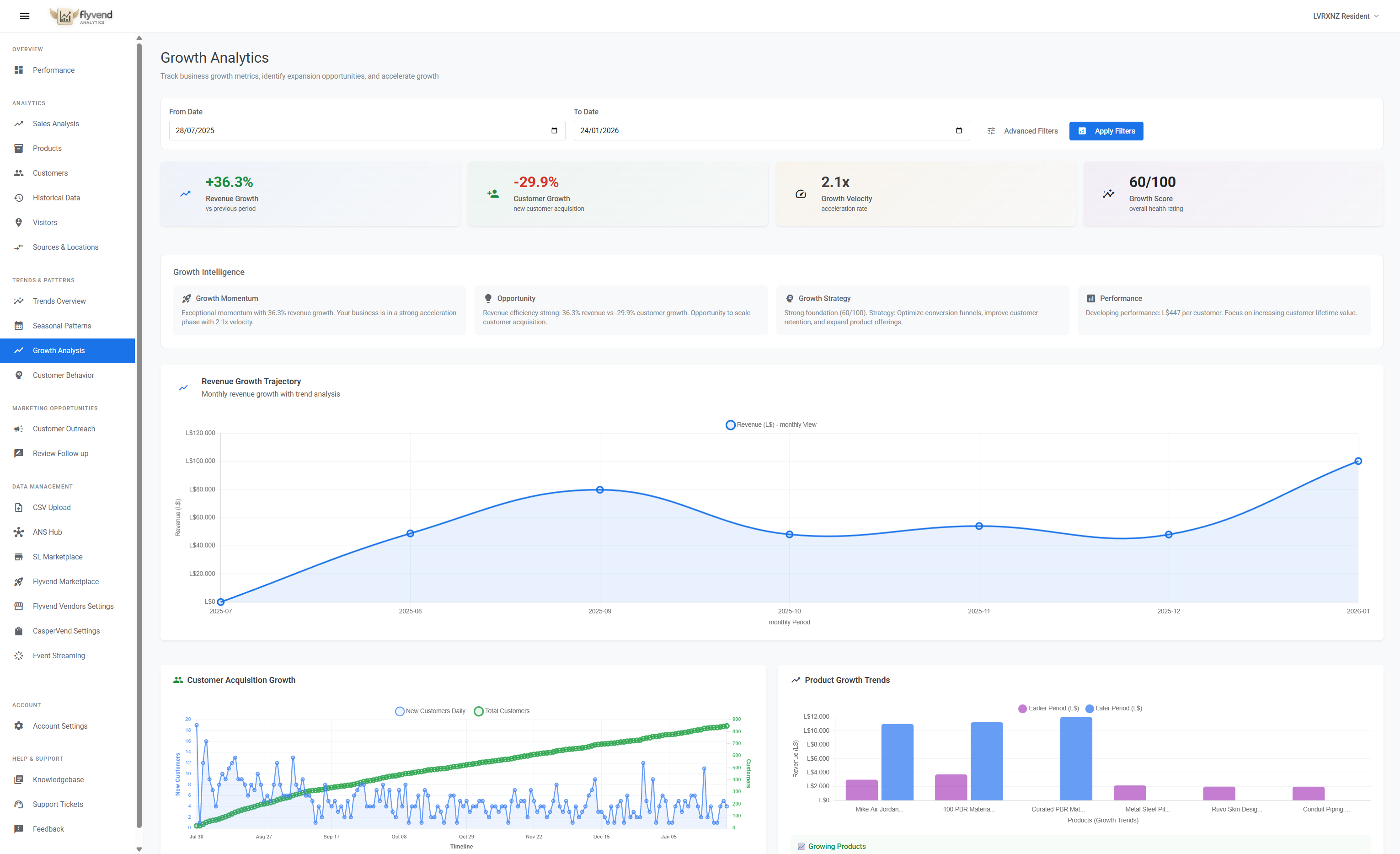
Task: Click the Seasonal Patterns calendar icon
Action: point(19,325)
